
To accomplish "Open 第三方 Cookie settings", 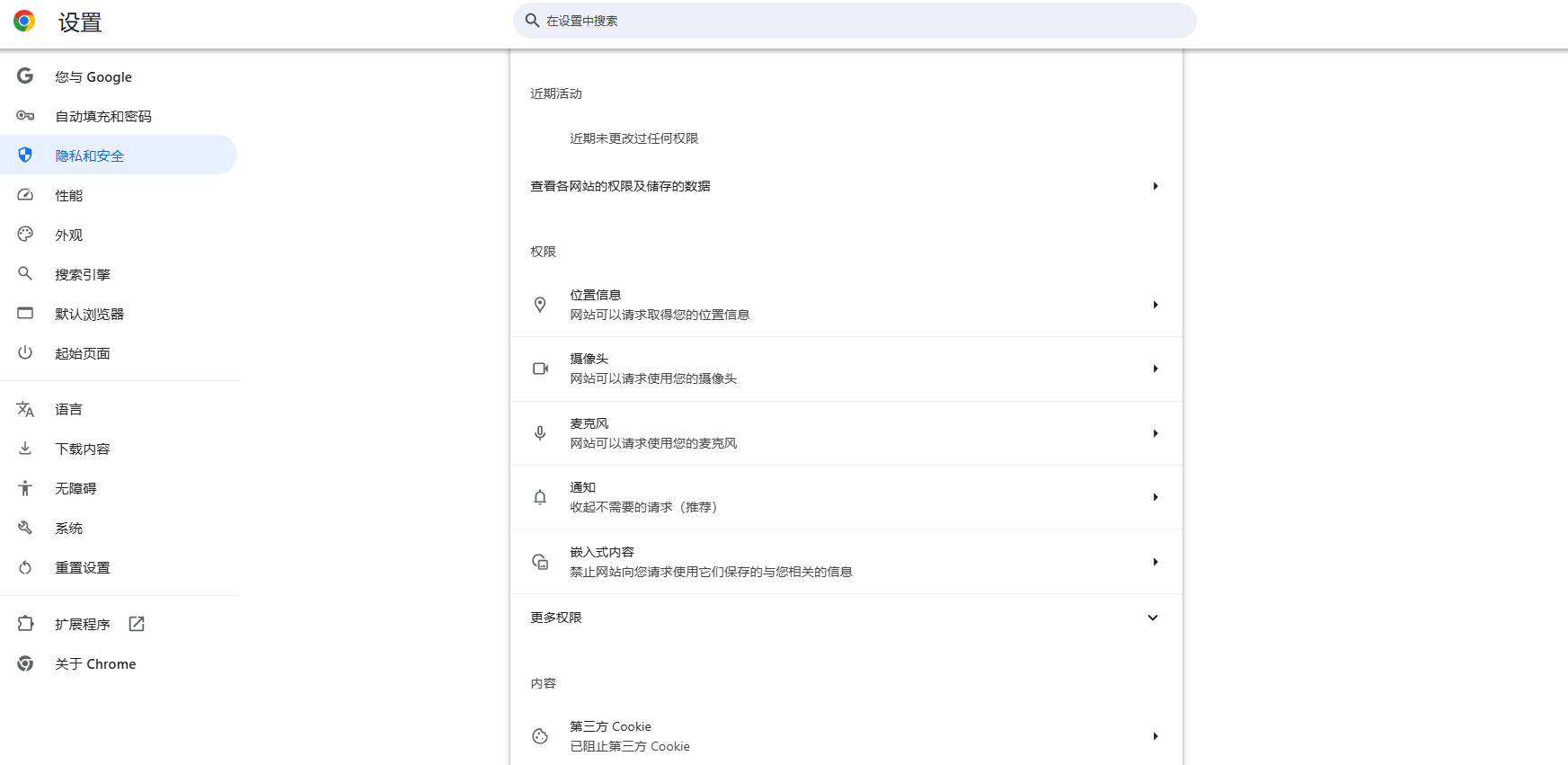I will [x=846, y=736].
